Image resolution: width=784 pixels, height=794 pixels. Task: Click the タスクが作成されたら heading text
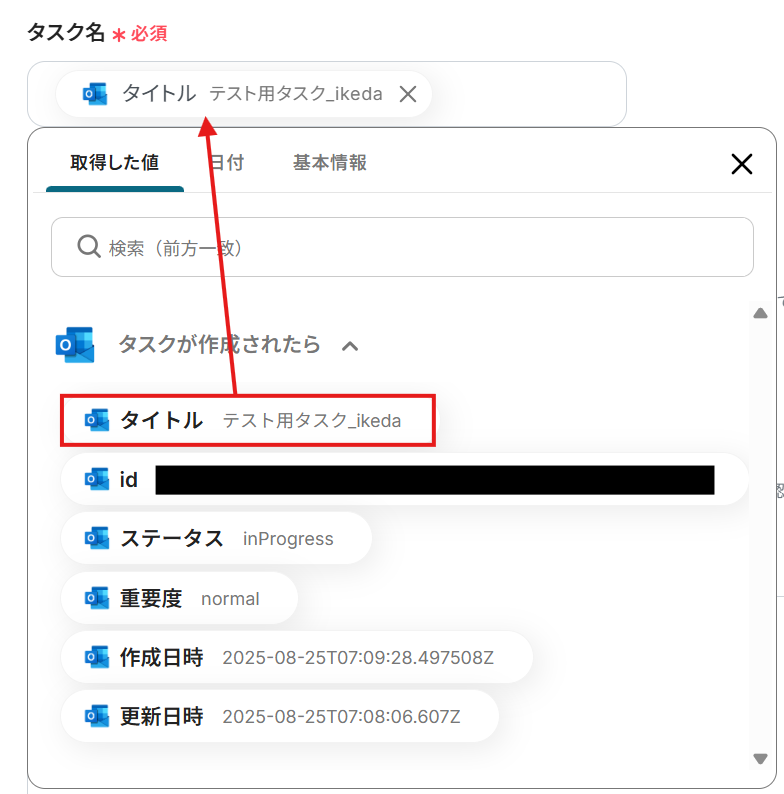(x=219, y=345)
